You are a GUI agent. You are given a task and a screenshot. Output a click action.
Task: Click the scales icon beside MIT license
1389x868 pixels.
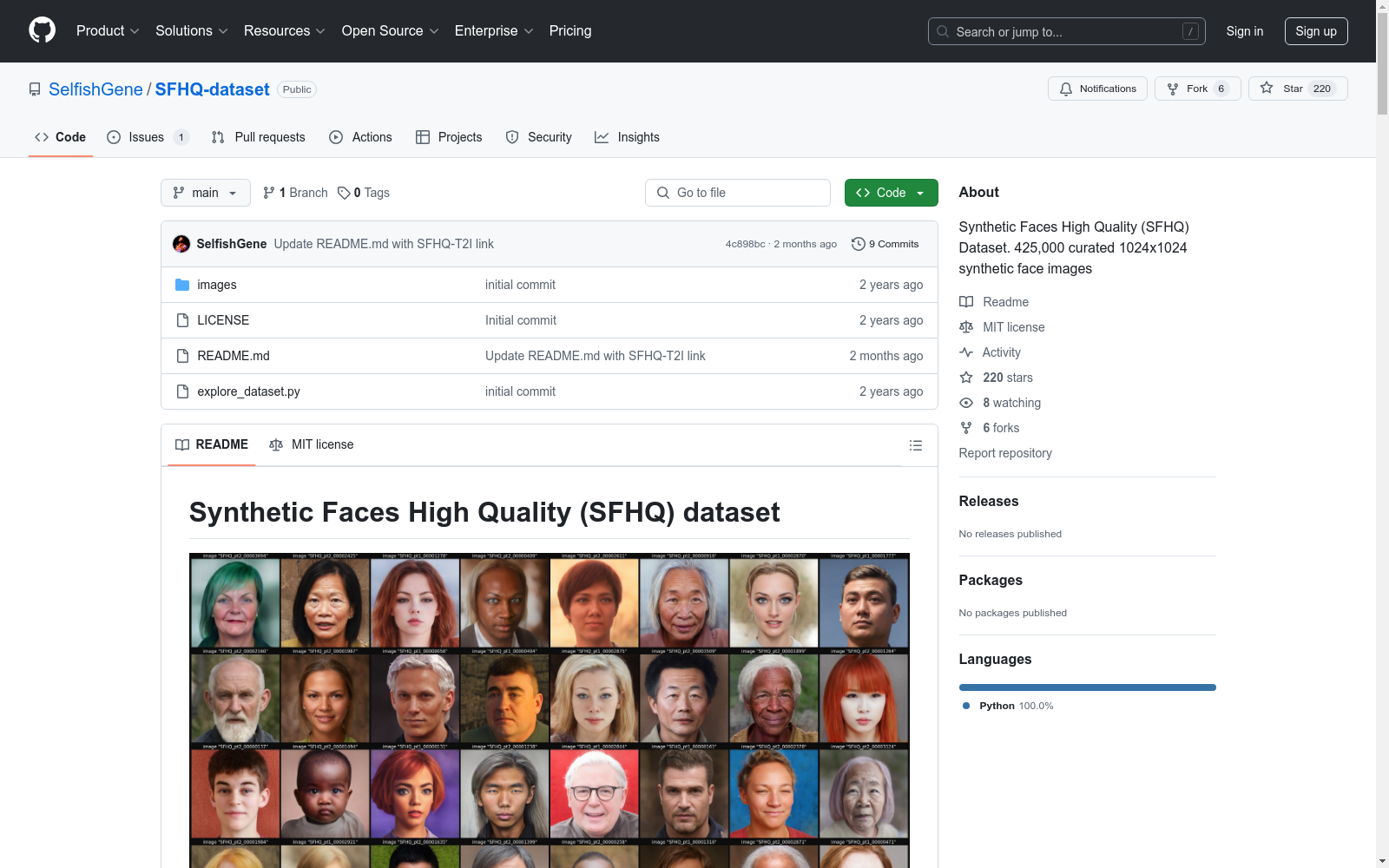[275, 444]
